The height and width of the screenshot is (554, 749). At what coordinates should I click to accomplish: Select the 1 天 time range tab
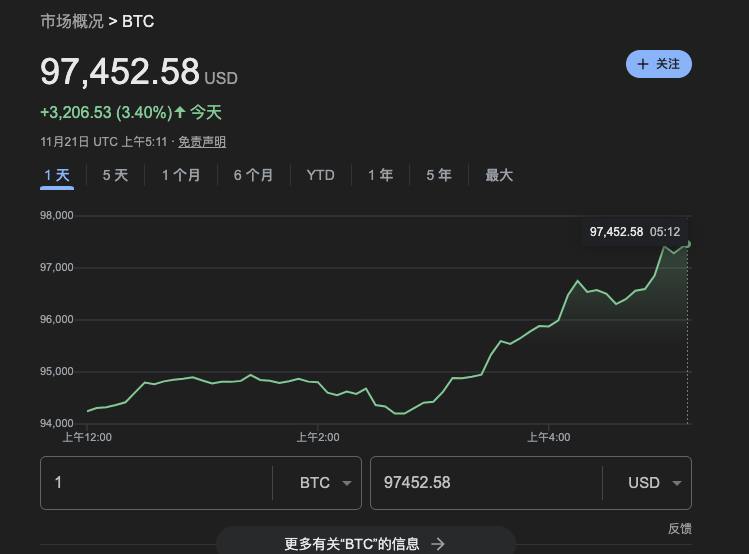pos(57,175)
